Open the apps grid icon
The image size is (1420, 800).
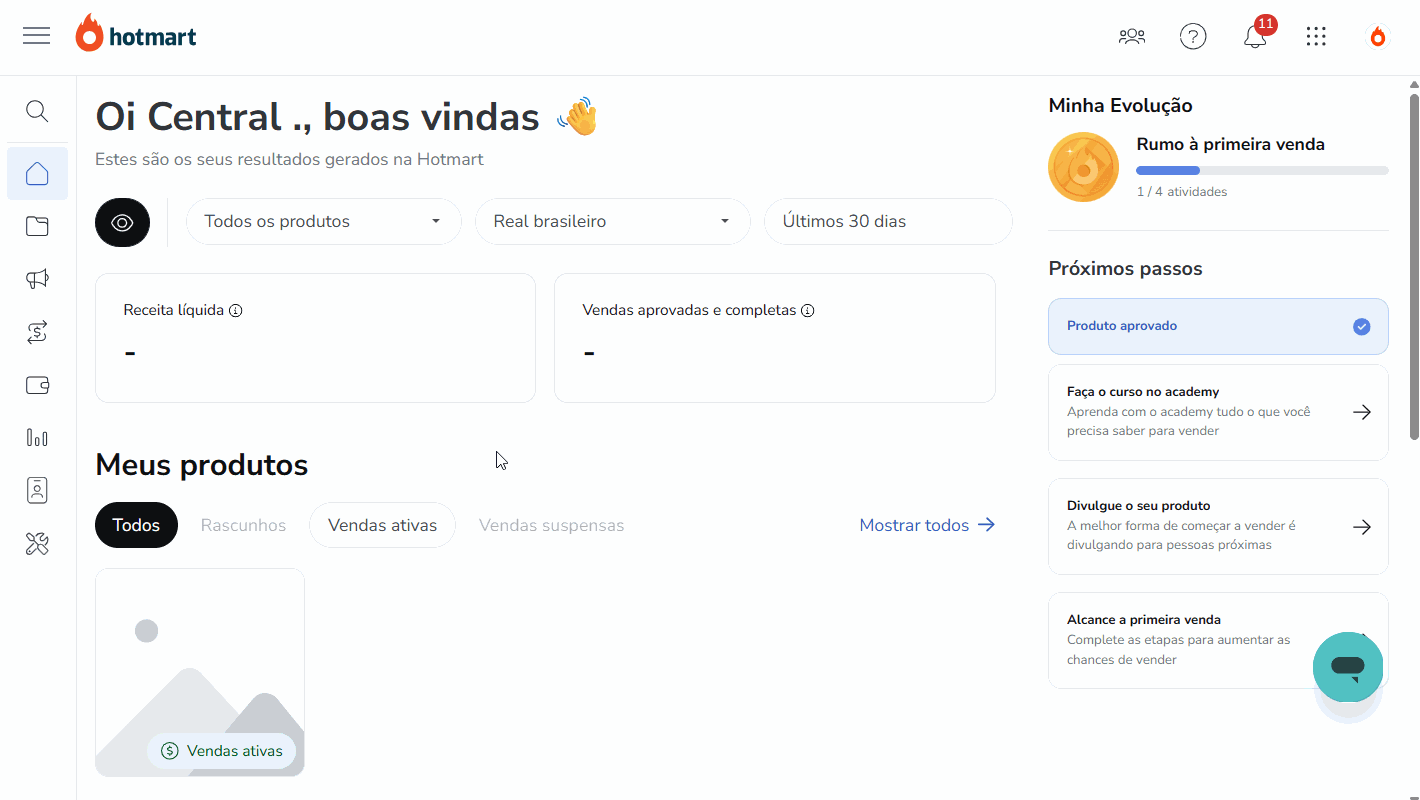(x=1316, y=37)
